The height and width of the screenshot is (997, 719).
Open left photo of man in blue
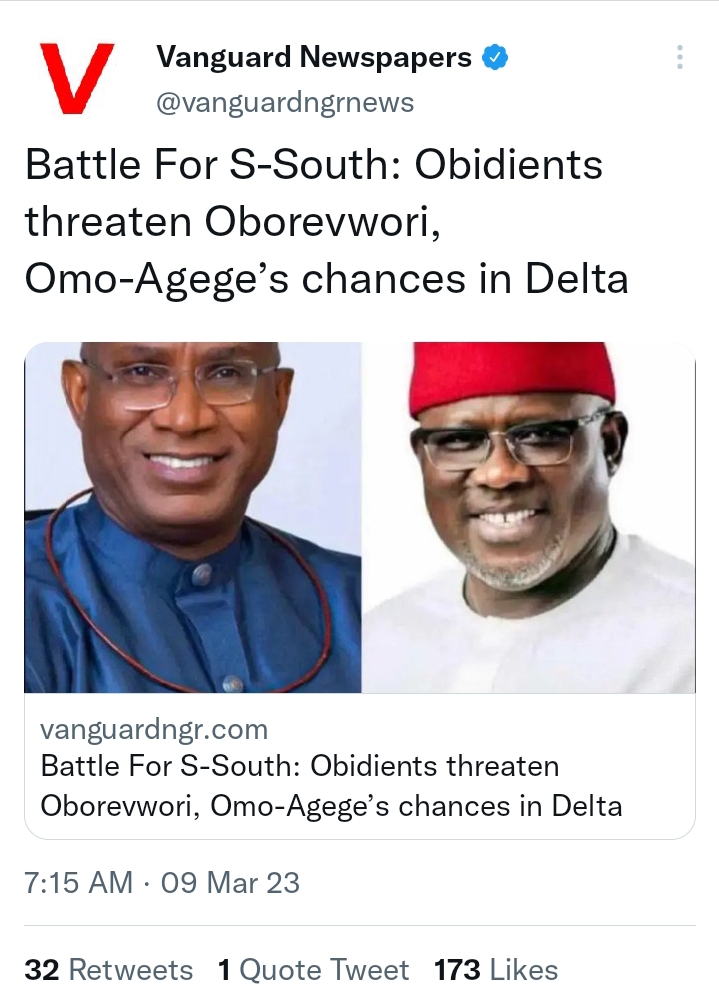pyautogui.click(x=193, y=517)
